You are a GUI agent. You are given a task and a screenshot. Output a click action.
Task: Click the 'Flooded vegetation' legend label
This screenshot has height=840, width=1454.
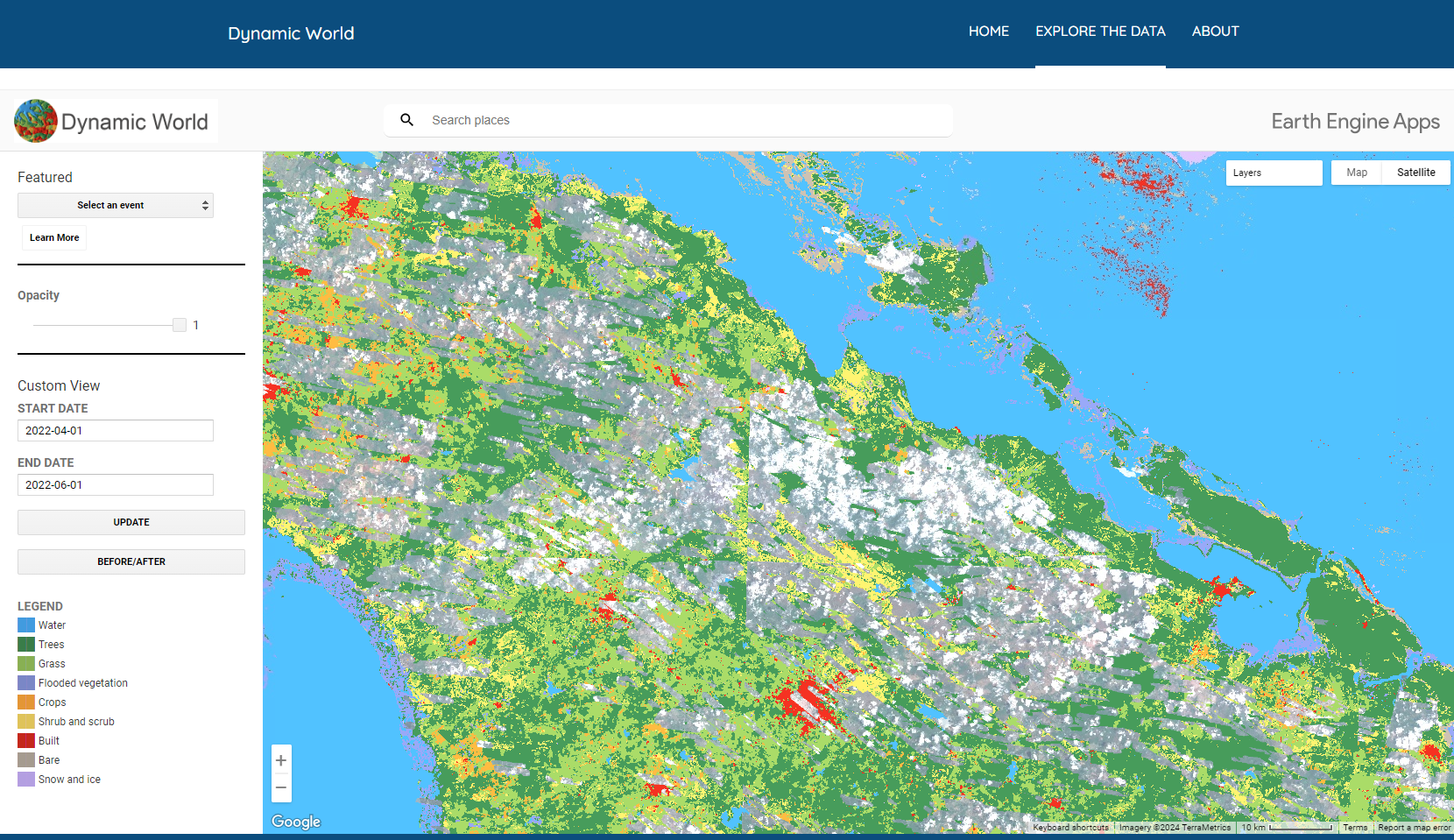click(x=83, y=683)
